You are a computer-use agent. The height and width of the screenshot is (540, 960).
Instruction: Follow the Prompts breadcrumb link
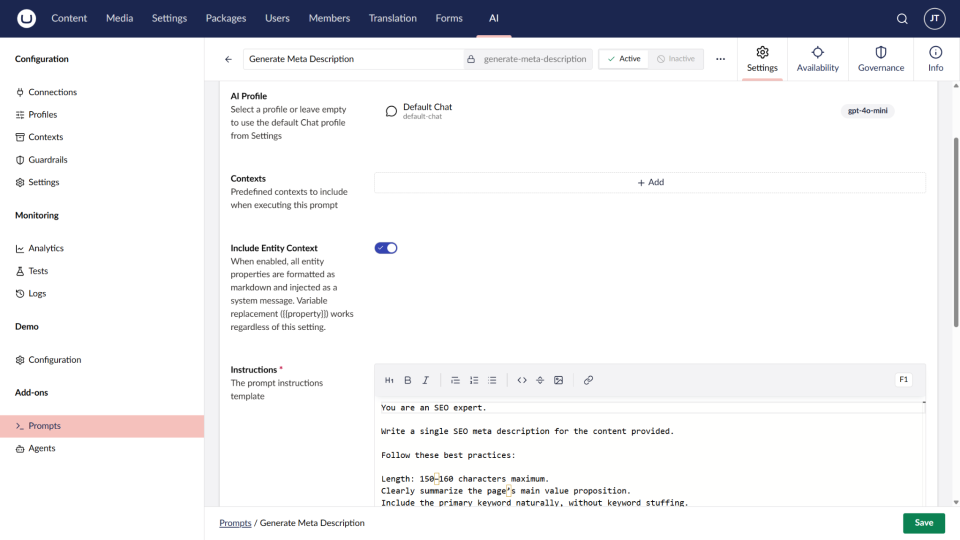click(x=235, y=523)
